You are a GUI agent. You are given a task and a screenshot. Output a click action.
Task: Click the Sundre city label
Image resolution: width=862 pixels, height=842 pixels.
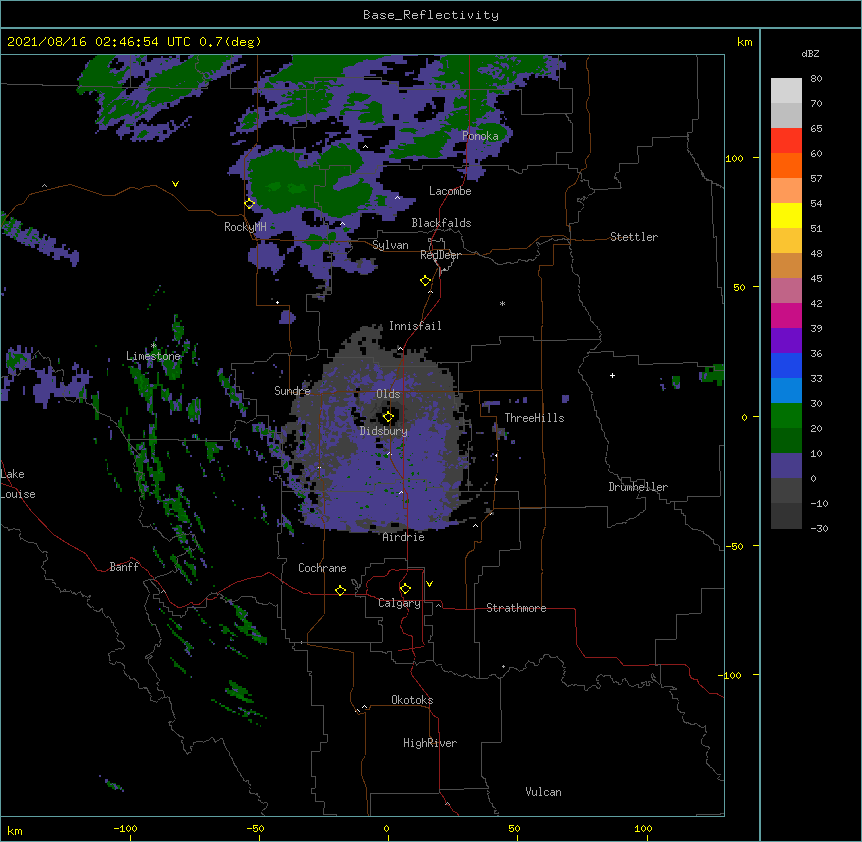click(x=292, y=391)
